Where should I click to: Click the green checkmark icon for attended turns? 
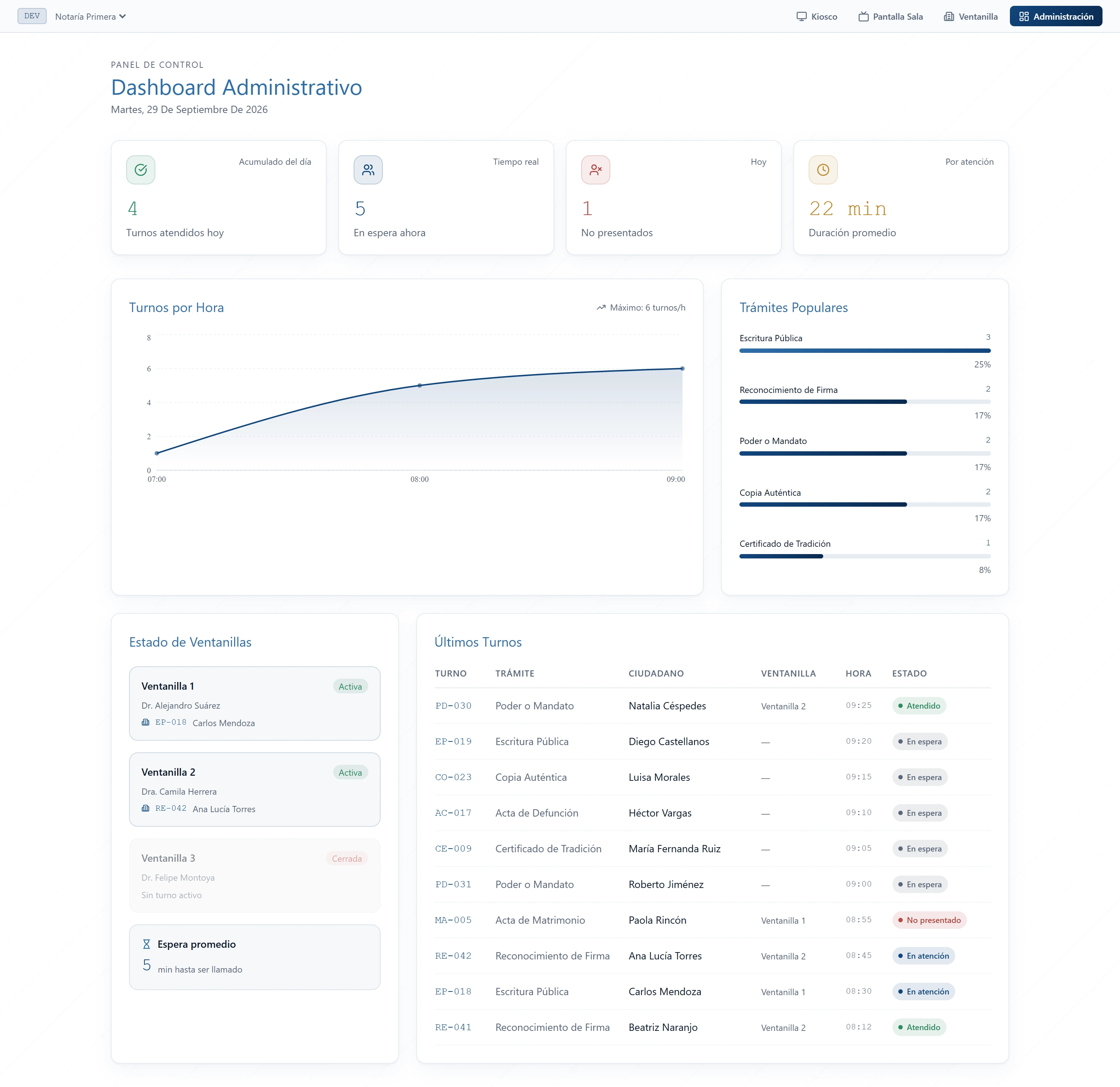[x=141, y=170]
